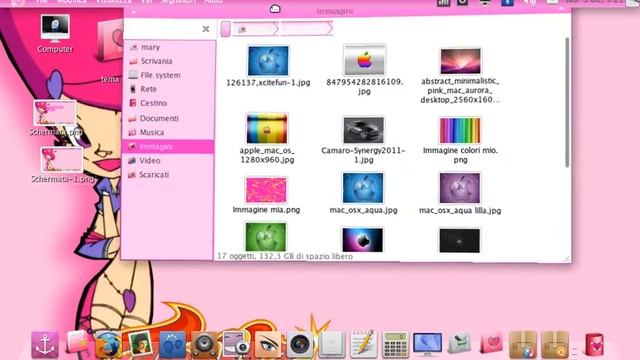
Task: Click the home path bar button
Action: point(255,29)
